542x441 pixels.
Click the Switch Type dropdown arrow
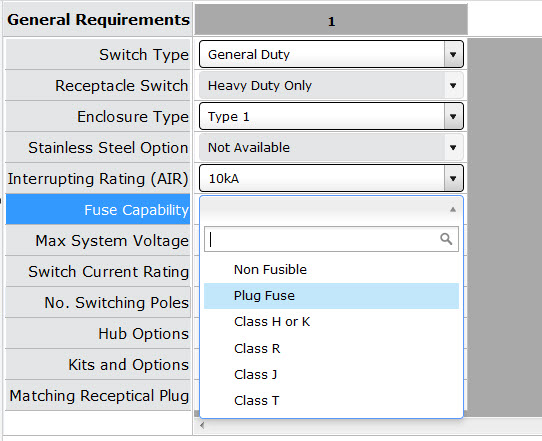(453, 54)
